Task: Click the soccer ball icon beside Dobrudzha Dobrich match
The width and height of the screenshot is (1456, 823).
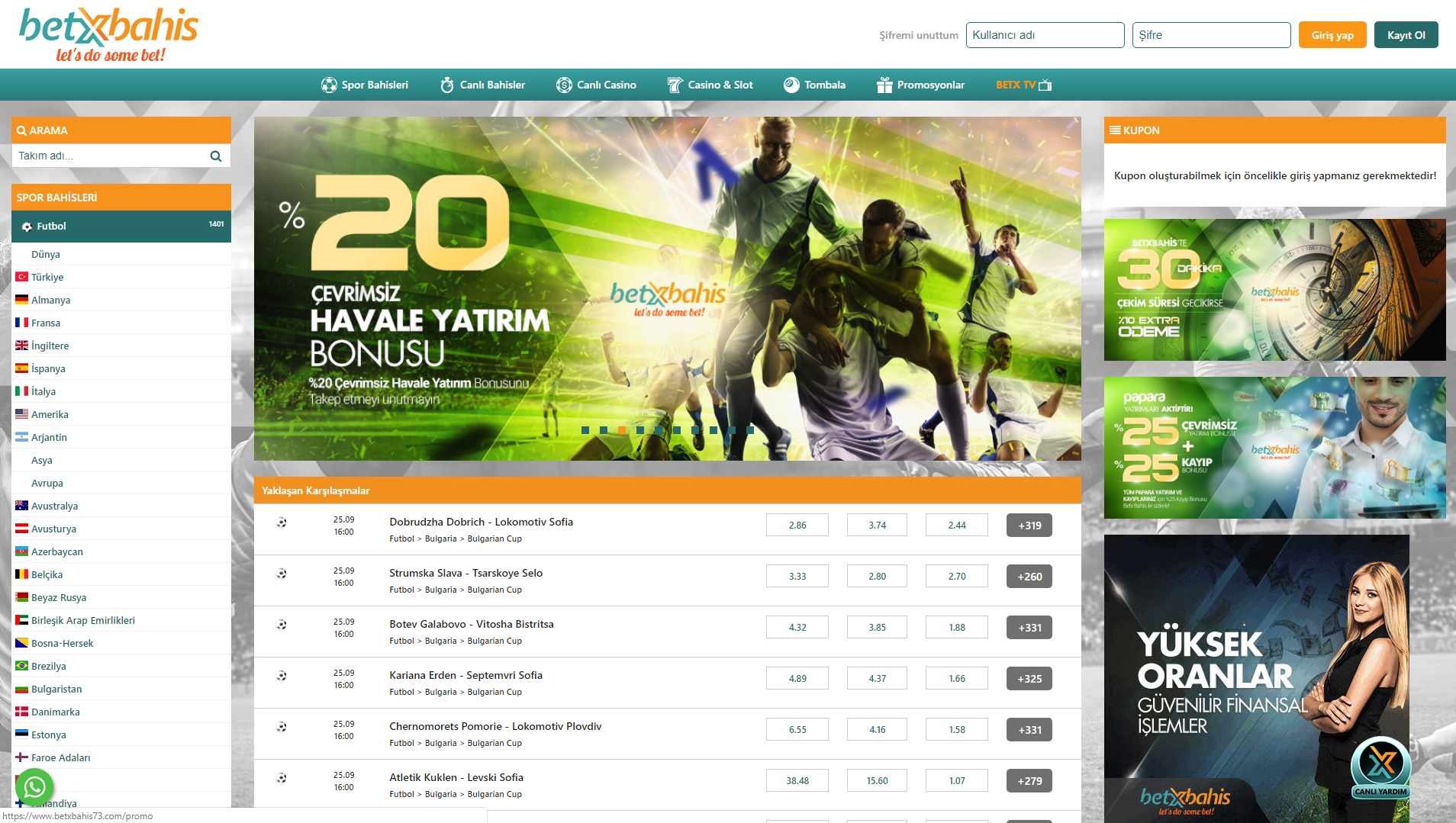Action: pyautogui.click(x=282, y=523)
